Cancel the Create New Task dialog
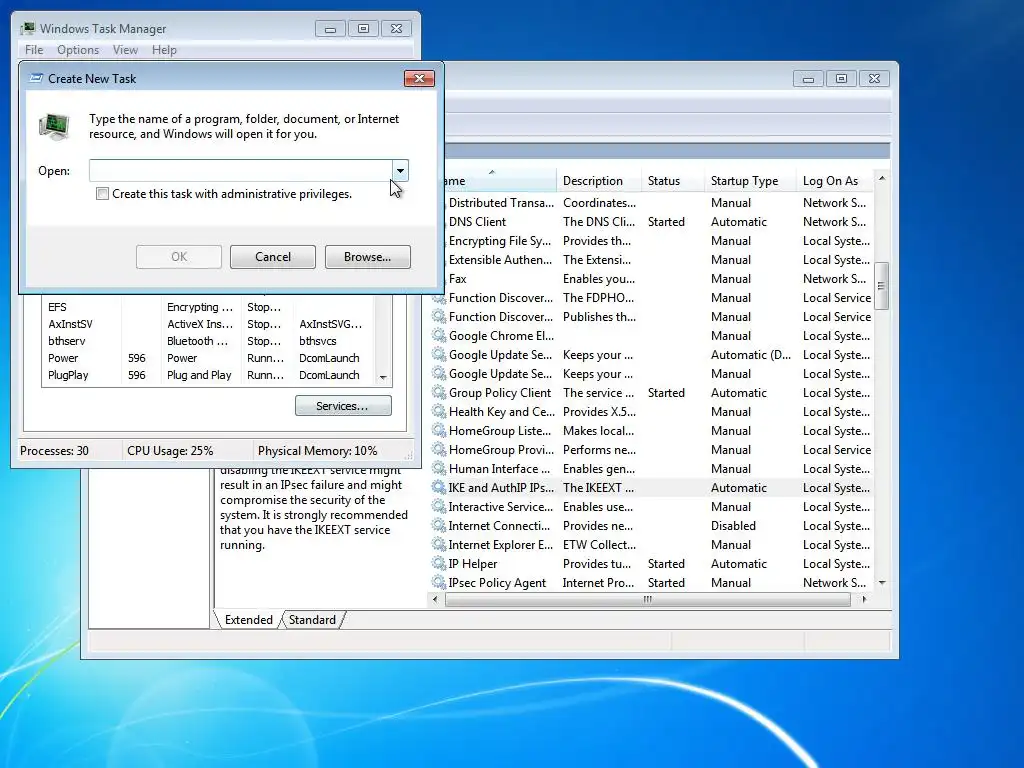This screenshot has width=1024, height=768. coord(273,257)
